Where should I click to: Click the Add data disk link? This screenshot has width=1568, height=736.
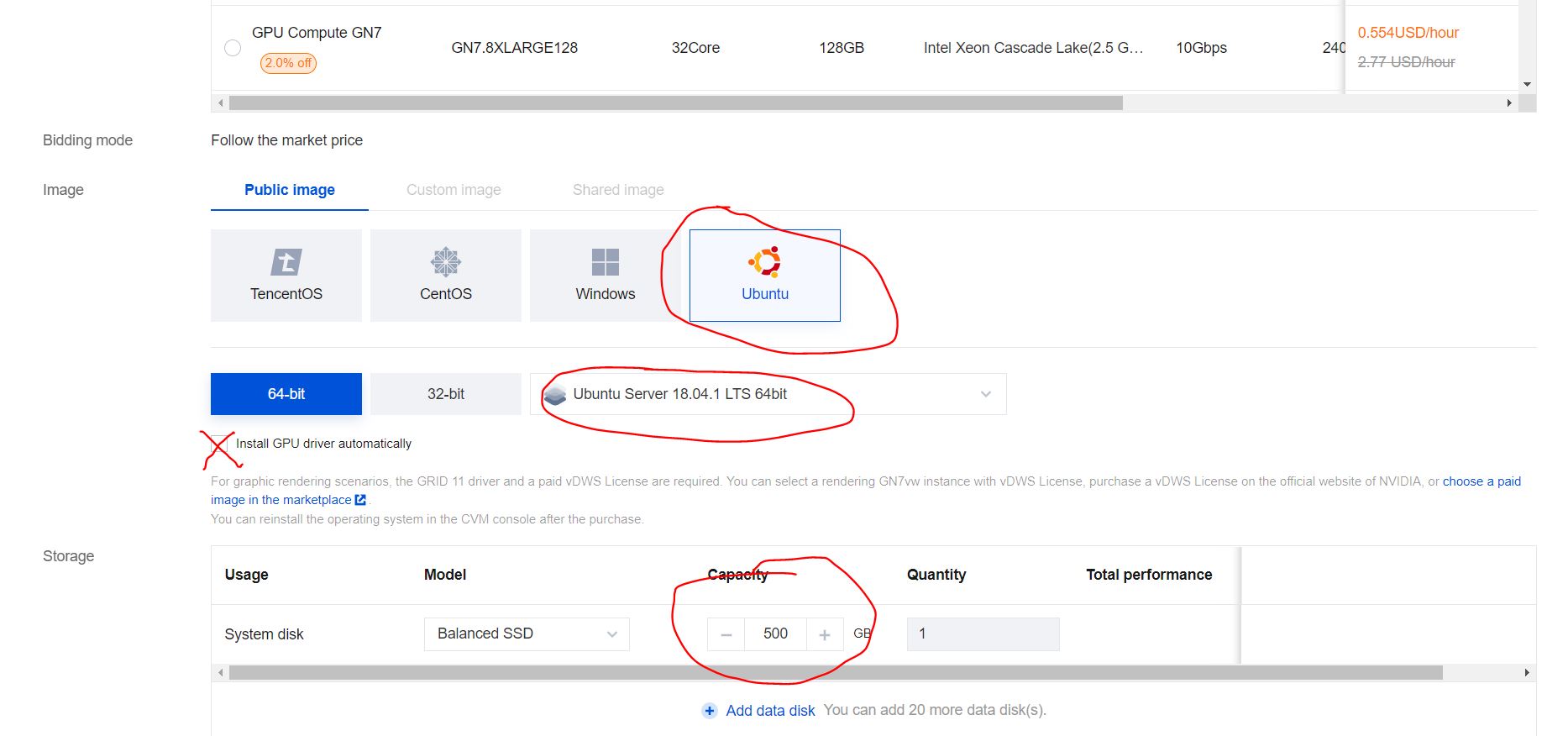point(770,711)
